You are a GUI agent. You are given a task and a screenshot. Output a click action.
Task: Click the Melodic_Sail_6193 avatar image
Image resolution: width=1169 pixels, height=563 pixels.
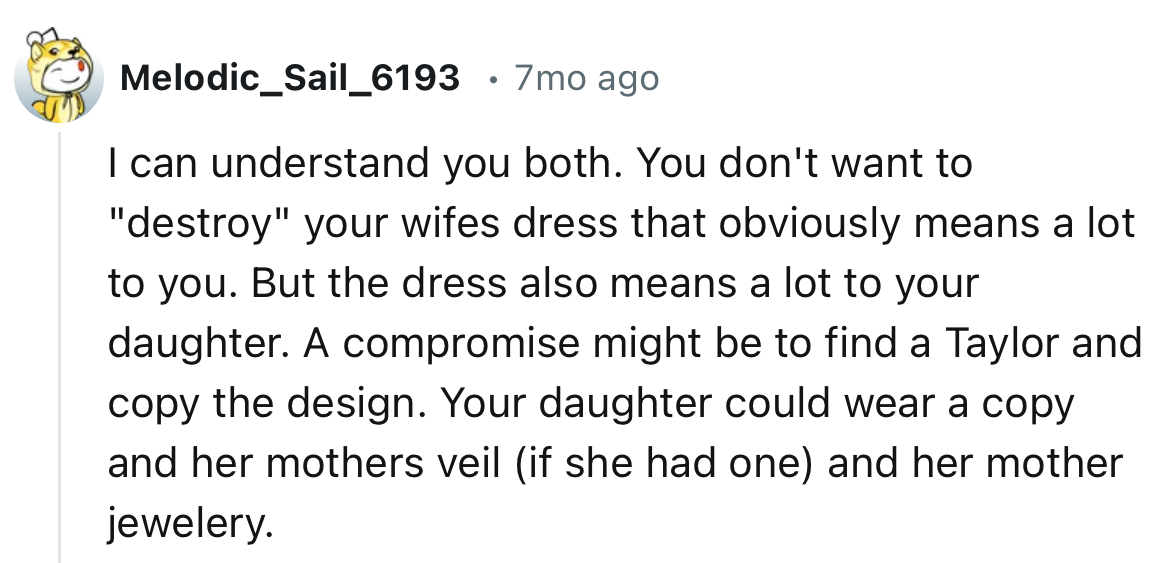(57, 77)
